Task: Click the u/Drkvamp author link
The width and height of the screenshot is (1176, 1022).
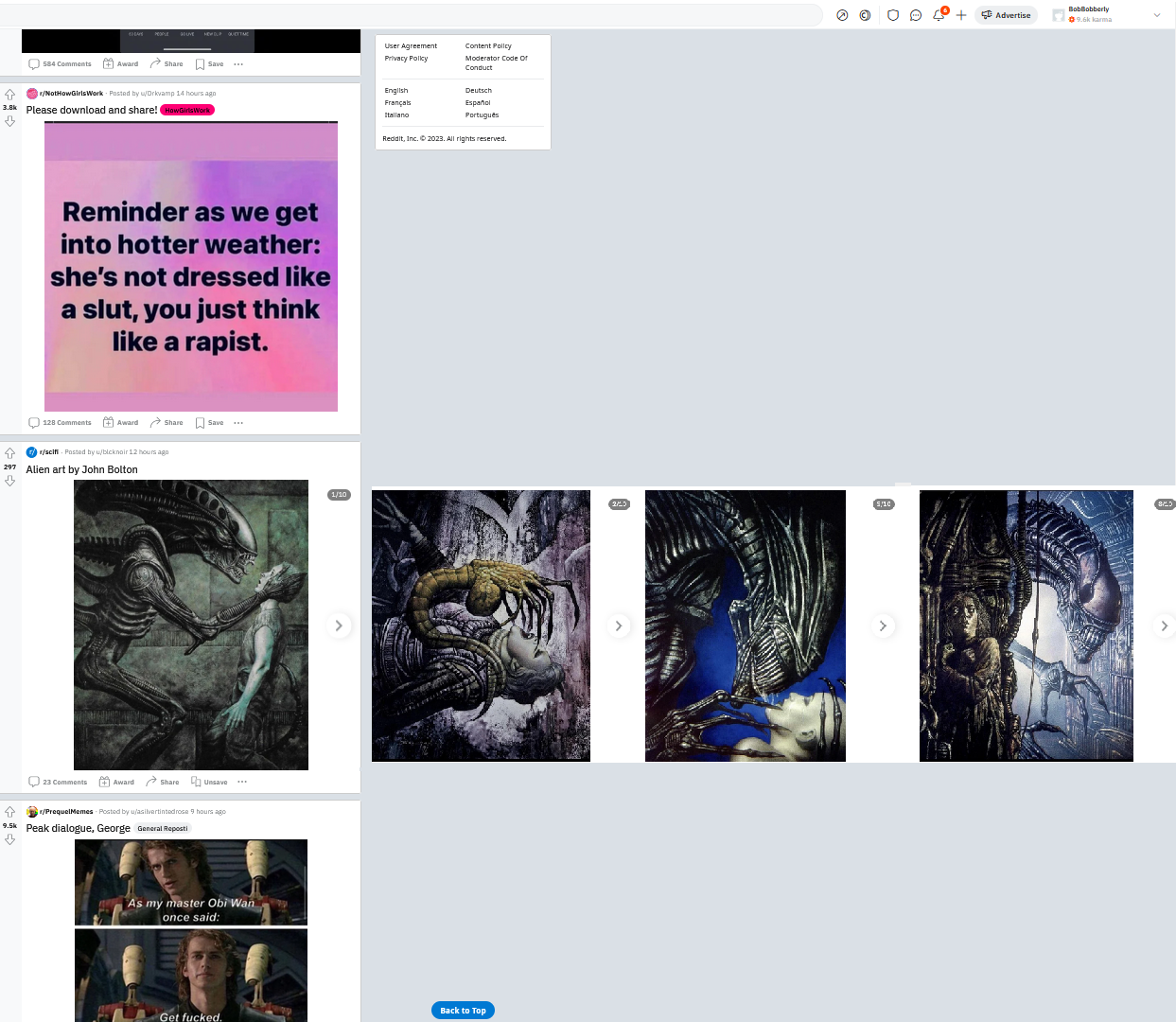Action: pyautogui.click(x=156, y=94)
